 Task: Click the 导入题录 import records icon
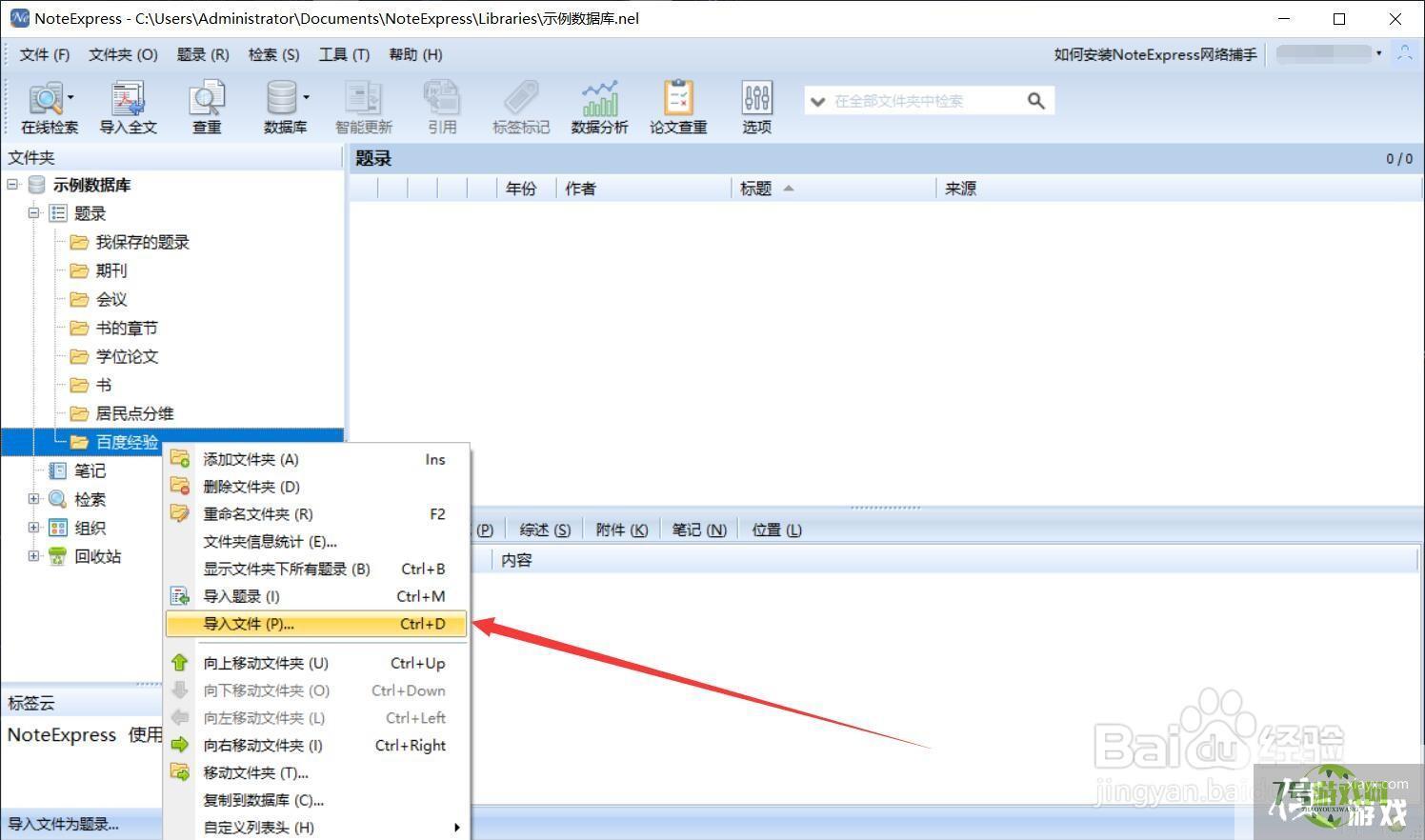[x=180, y=596]
